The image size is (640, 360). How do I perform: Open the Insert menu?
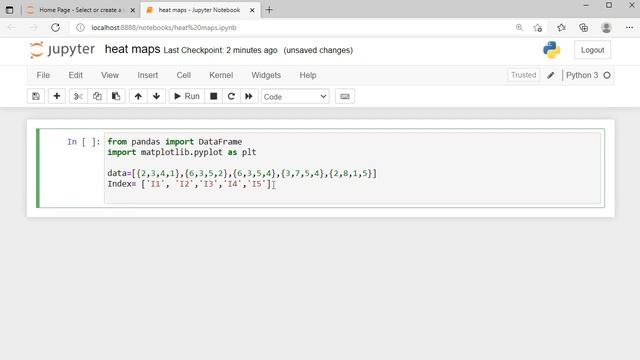[x=147, y=75]
